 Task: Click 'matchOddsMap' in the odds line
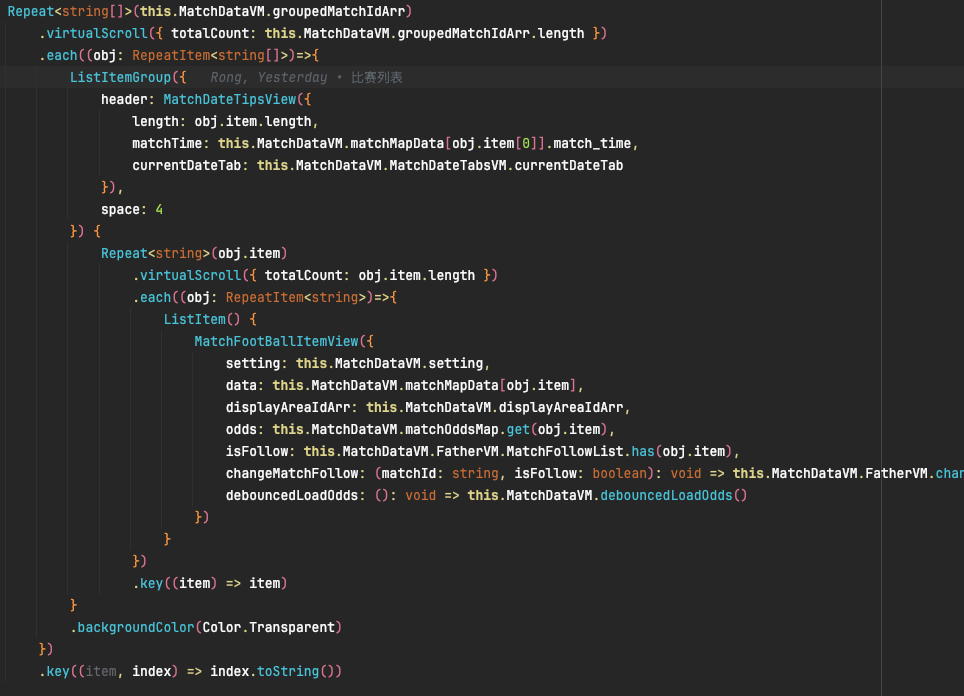(x=452, y=429)
